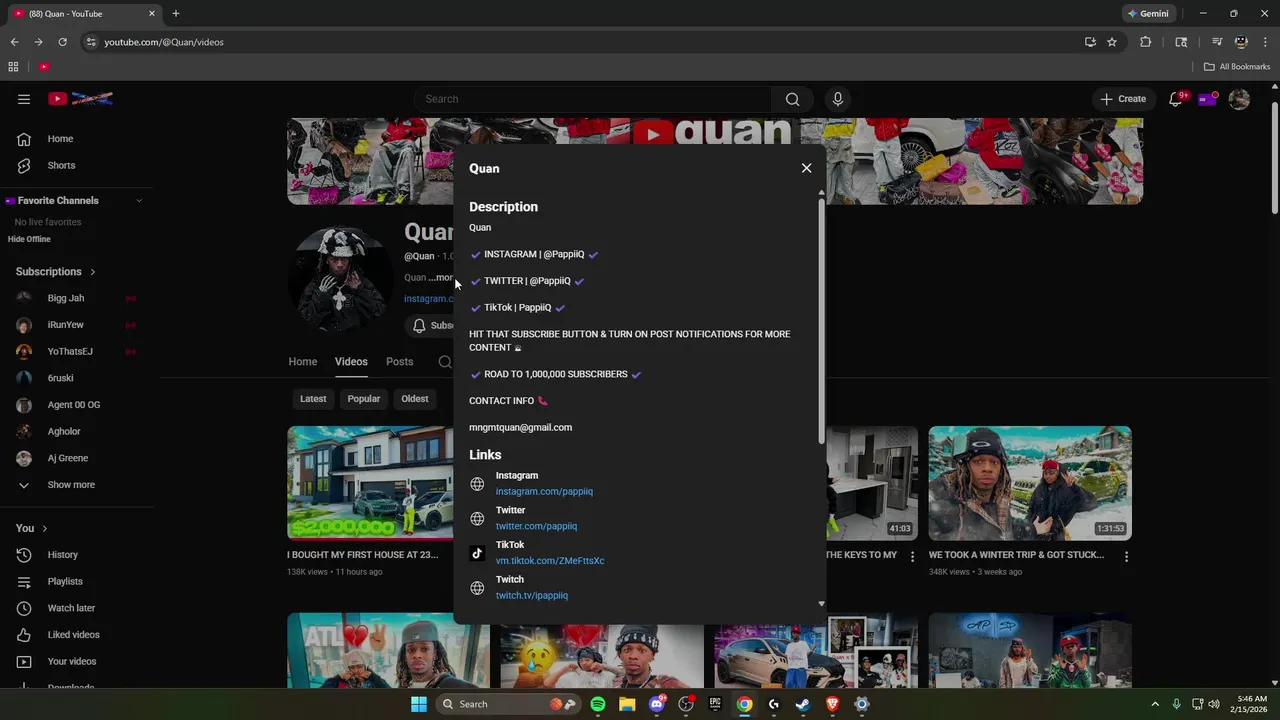Select the mngmtquan@gmail.com email text
Image resolution: width=1280 pixels, height=720 pixels.
coord(520,427)
